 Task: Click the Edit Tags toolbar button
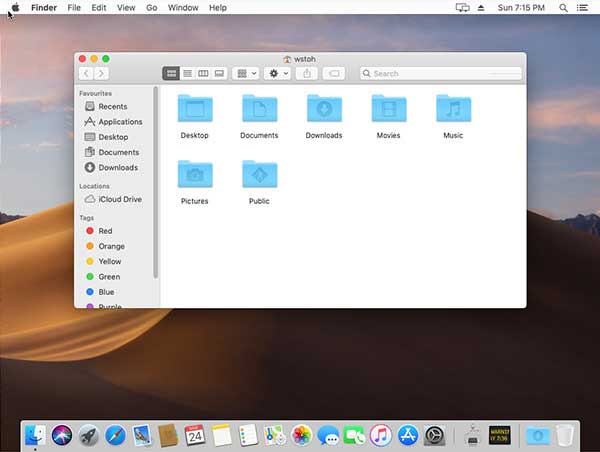pos(334,73)
